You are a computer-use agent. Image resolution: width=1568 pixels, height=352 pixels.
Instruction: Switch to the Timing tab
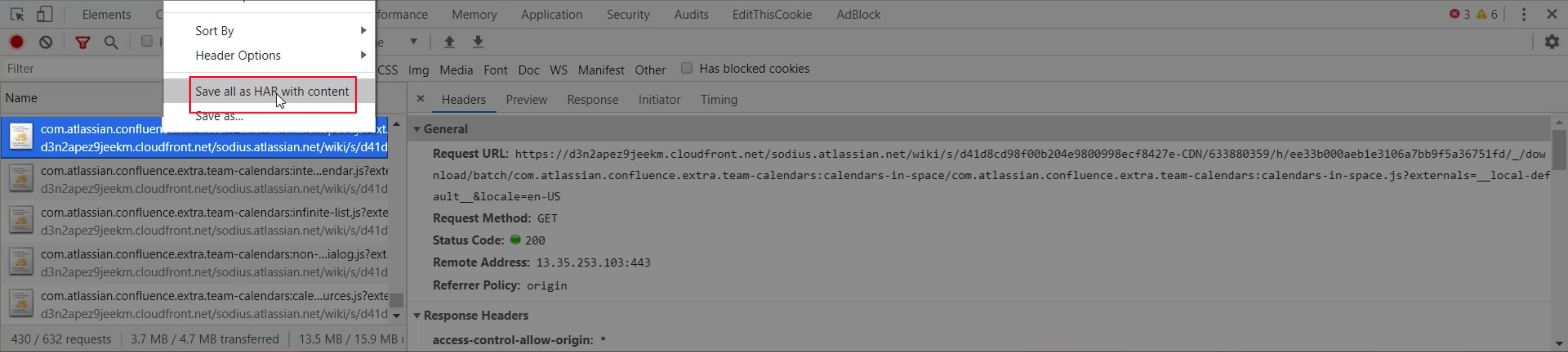(x=718, y=99)
